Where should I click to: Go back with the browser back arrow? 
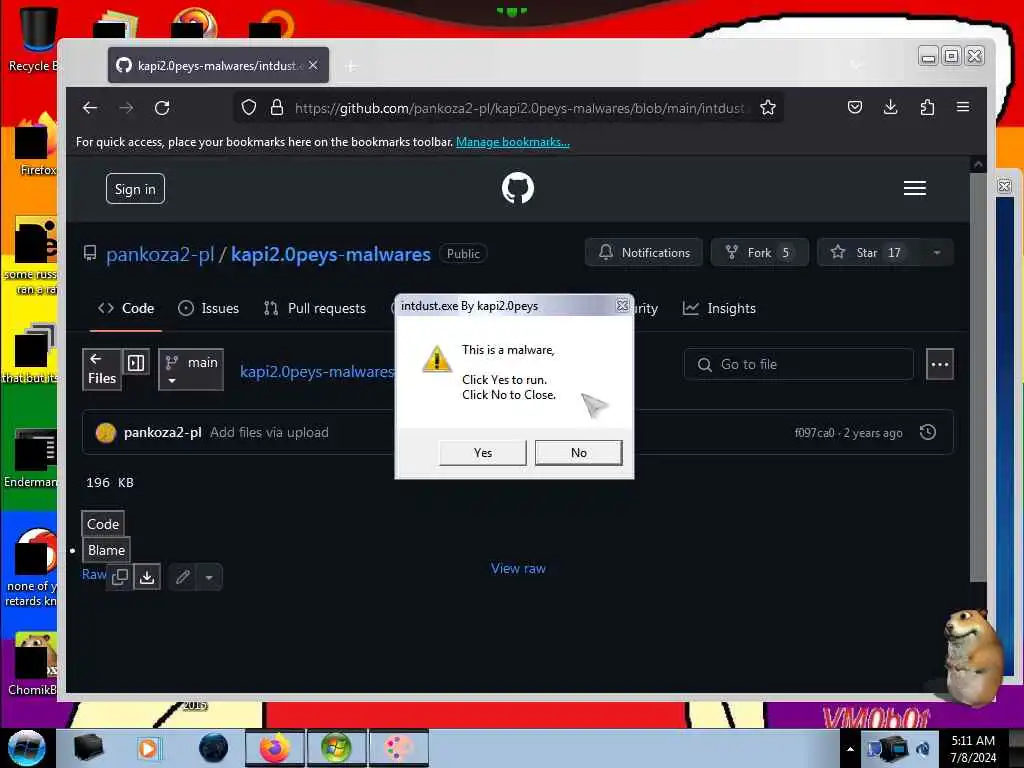pyautogui.click(x=90, y=108)
